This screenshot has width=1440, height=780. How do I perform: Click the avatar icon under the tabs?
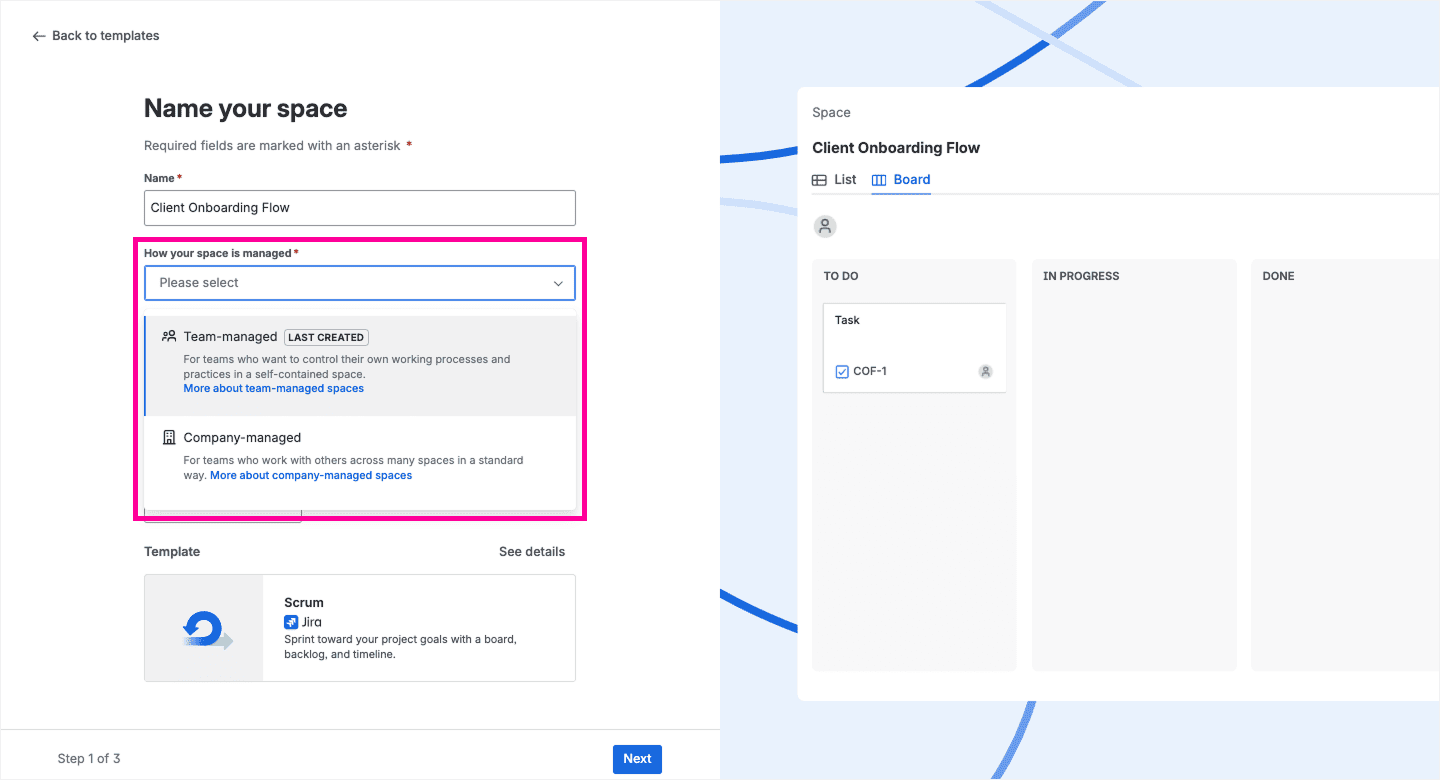pos(825,226)
